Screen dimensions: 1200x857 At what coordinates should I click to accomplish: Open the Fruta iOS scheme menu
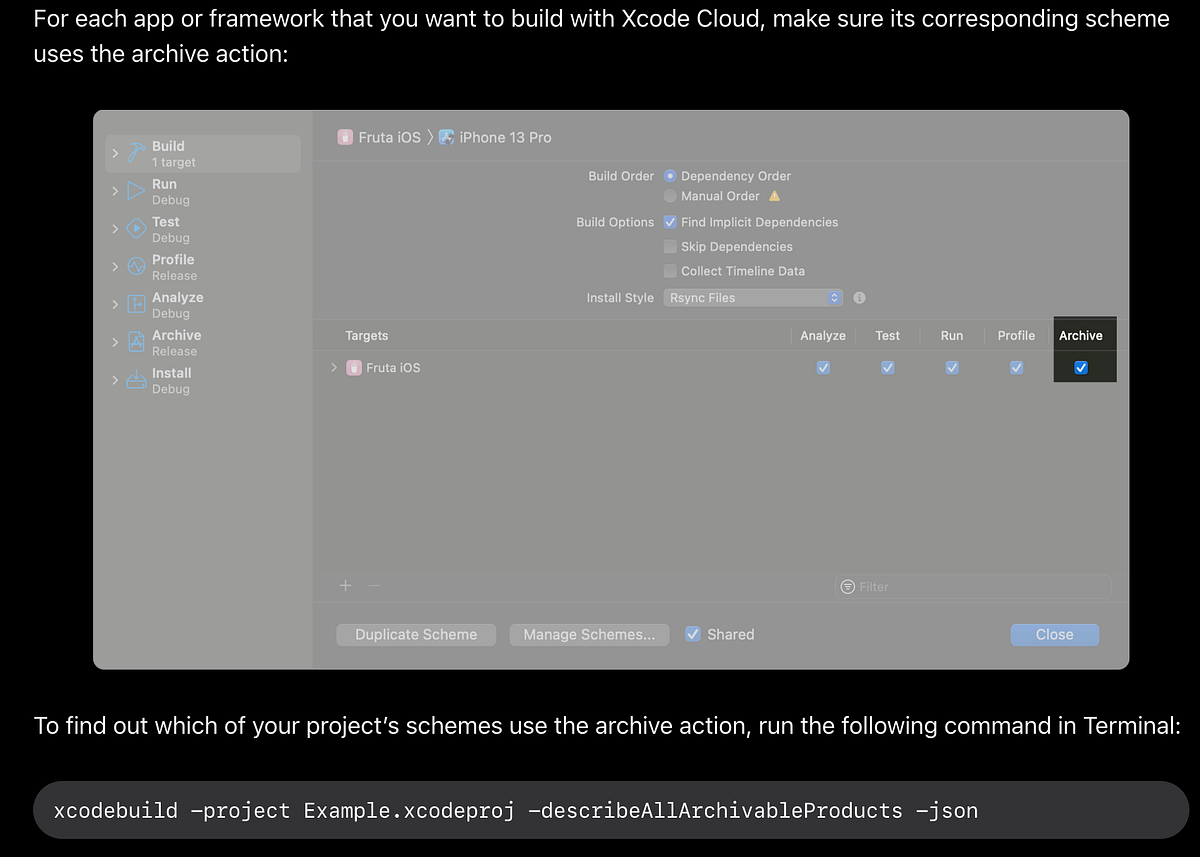[x=387, y=137]
